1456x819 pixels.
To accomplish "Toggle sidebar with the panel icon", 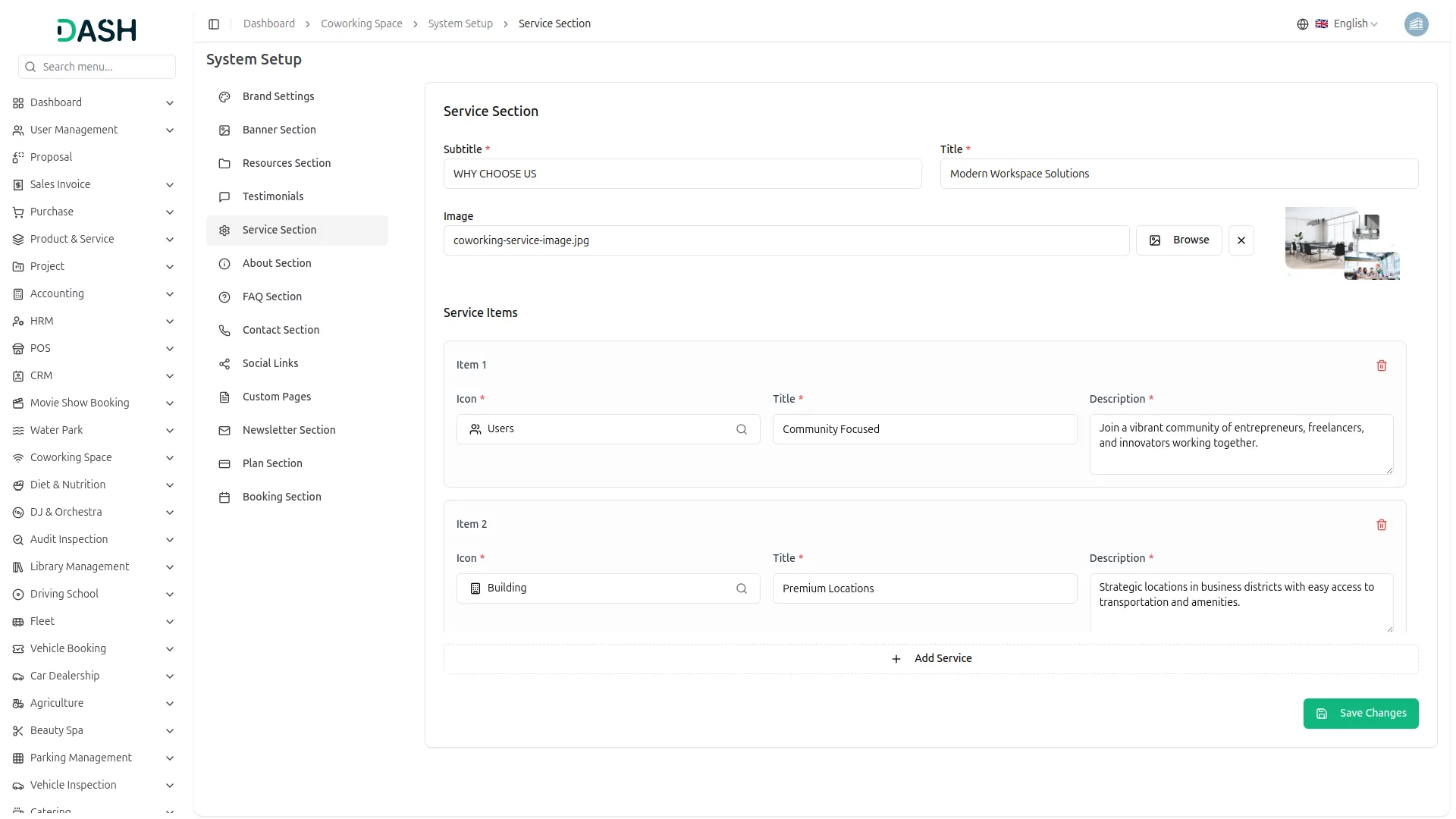I will coord(214,24).
